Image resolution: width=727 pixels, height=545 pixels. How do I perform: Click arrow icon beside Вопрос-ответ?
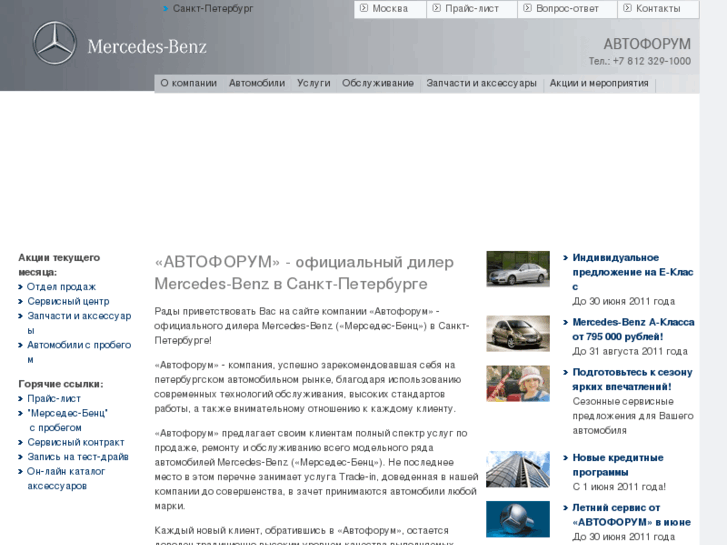pos(527,8)
